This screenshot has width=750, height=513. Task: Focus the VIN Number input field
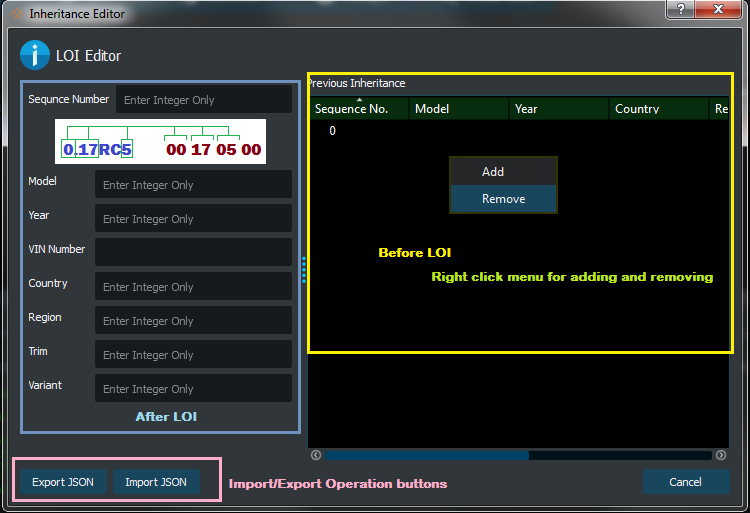[x=193, y=252]
